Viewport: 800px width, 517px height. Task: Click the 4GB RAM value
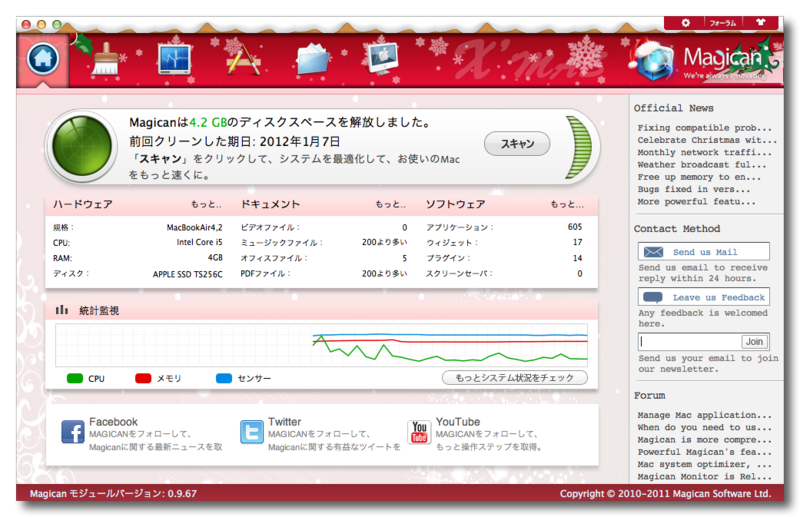[x=215, y=257]
